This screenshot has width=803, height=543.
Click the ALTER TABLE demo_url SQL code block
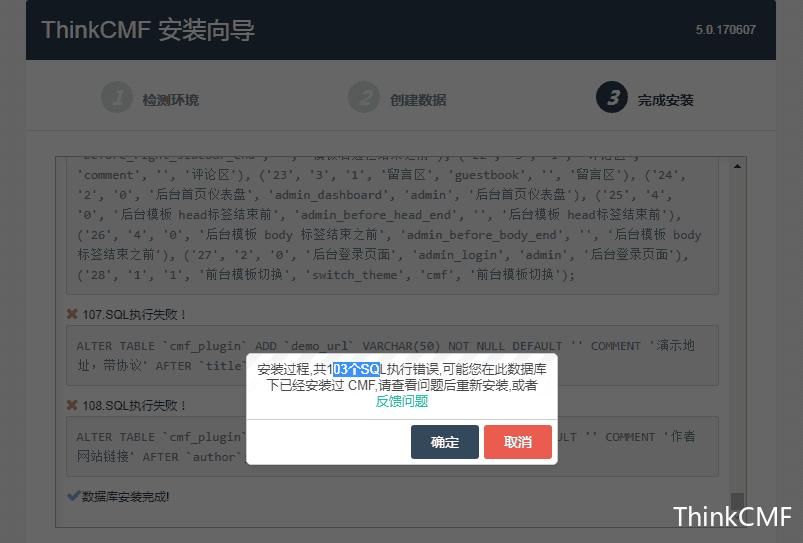pyautogui.click(x=392, y=356)
